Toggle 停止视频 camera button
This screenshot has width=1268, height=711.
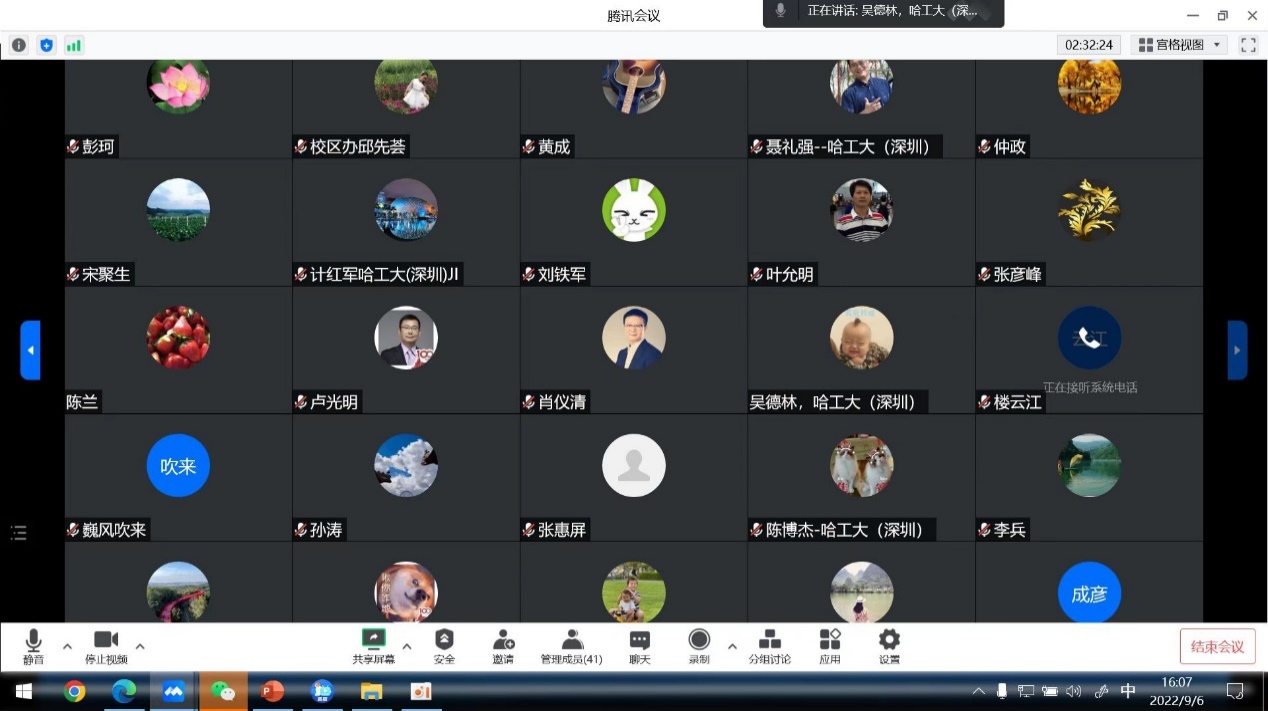pos(106,641)
